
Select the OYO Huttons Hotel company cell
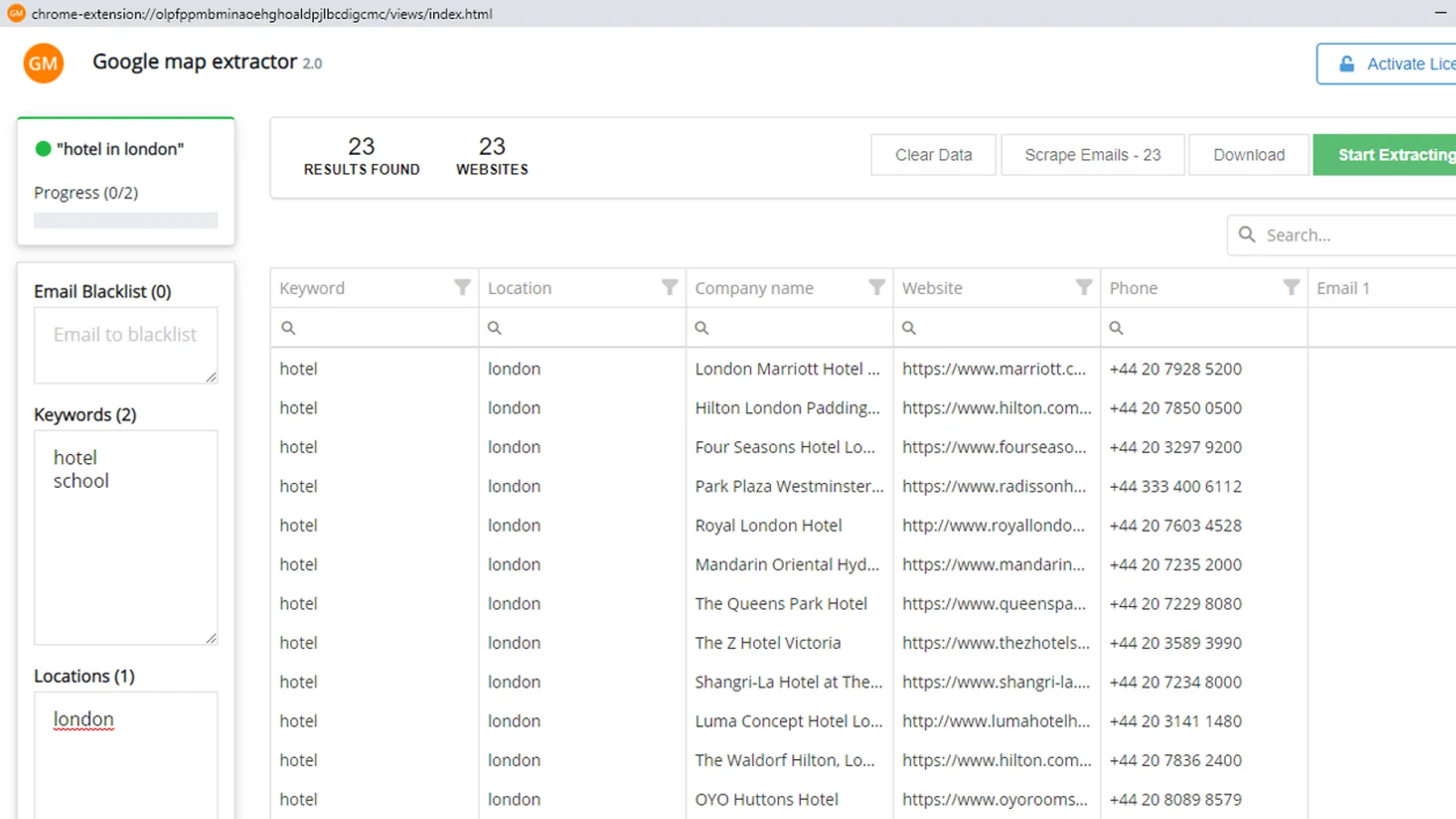point(788,799)
